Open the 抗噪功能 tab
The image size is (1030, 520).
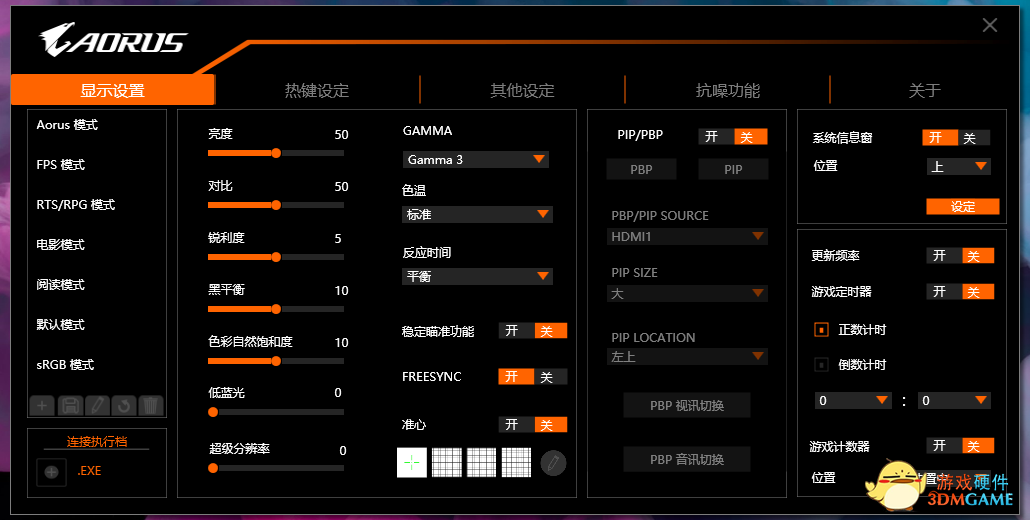[x=727, y=91]
